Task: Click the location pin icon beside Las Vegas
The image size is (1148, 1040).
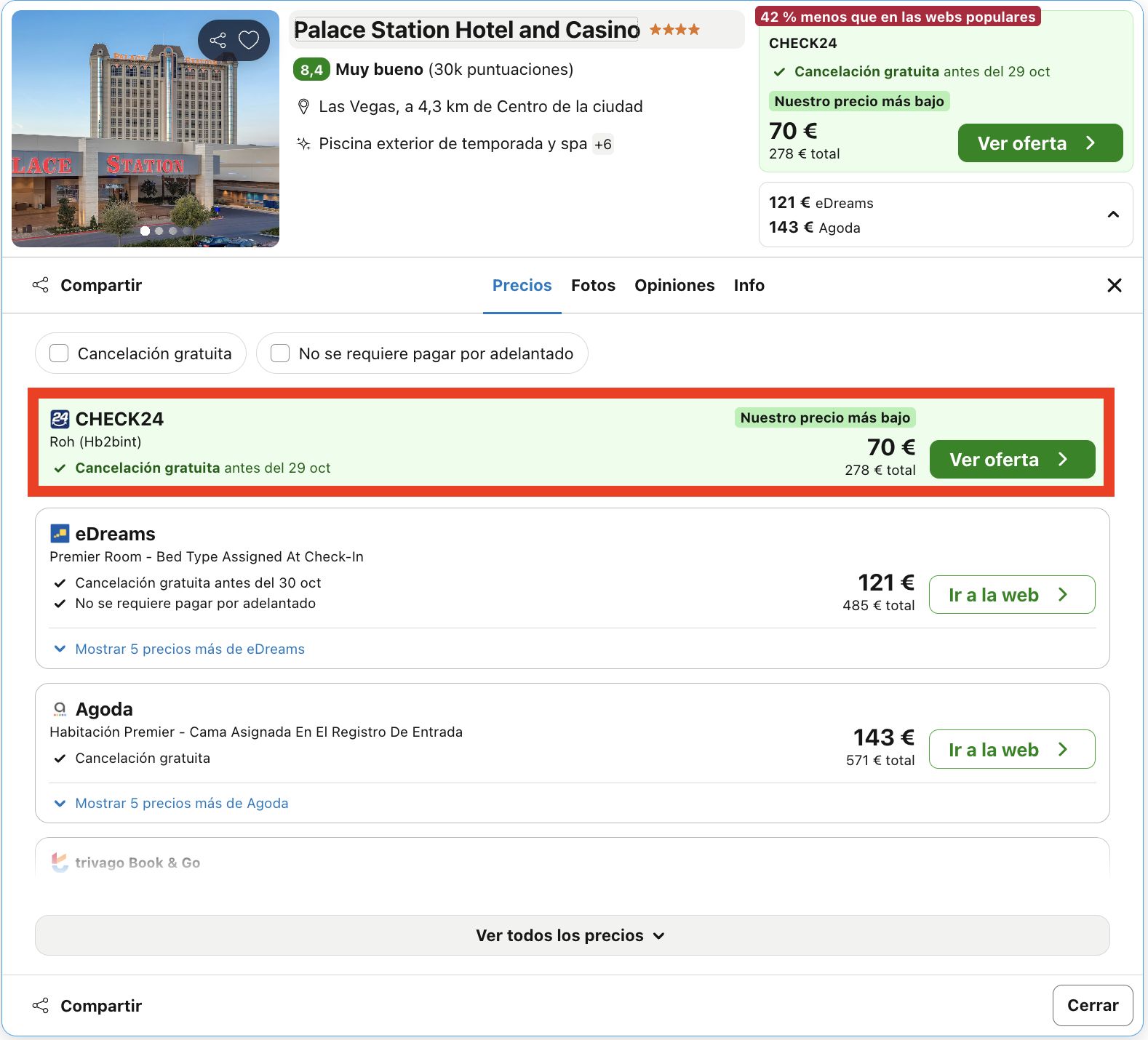Action: (x=304, y=107)
